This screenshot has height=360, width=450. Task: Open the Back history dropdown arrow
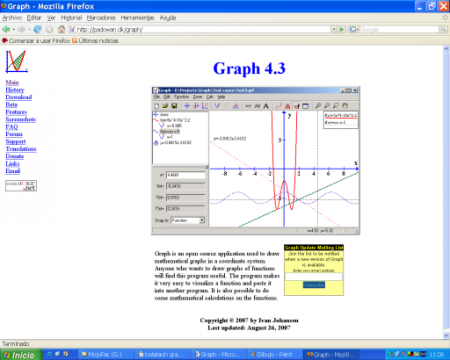pyautogui.click(x=14, y=30)
